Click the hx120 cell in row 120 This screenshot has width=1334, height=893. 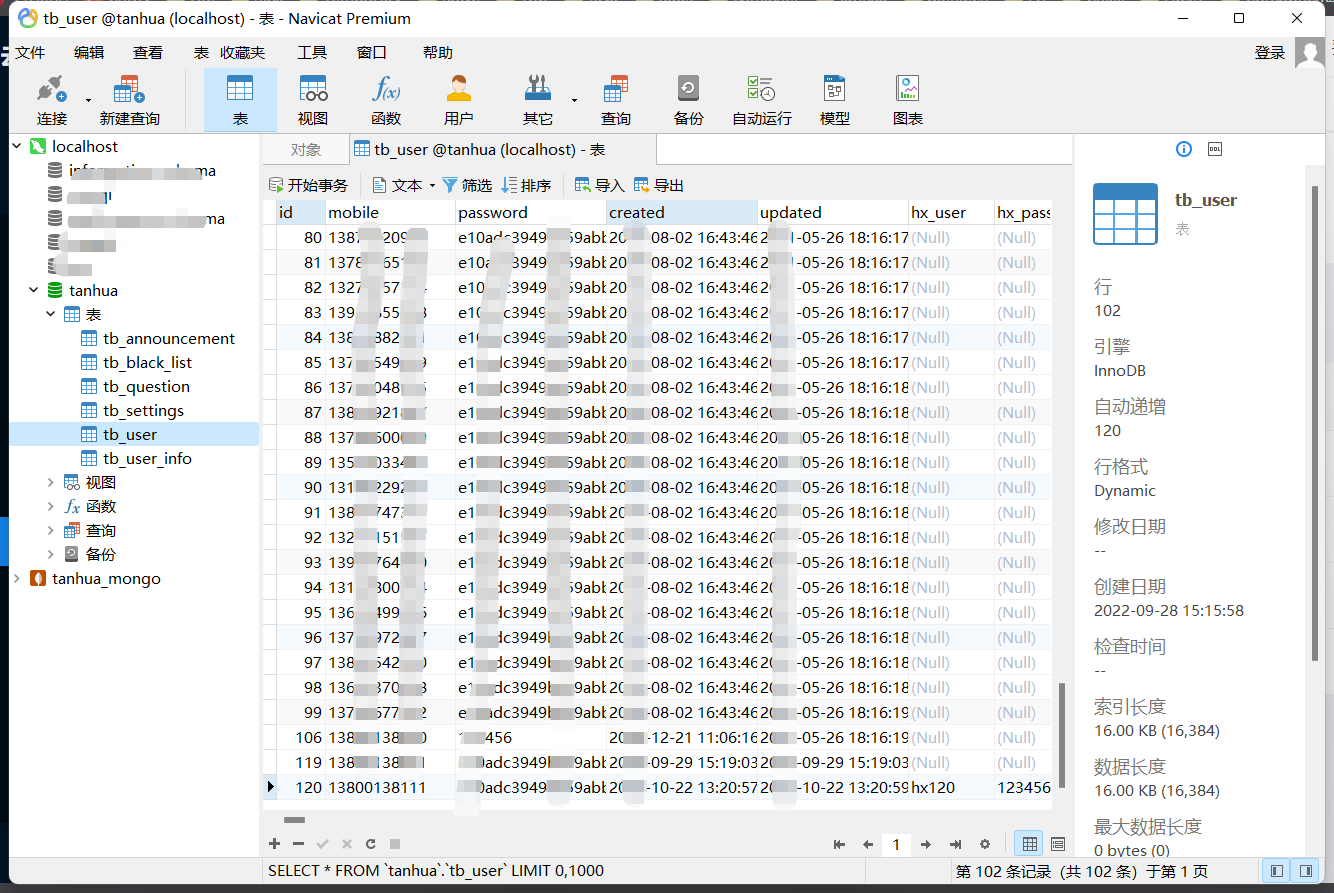pos(951,788)
